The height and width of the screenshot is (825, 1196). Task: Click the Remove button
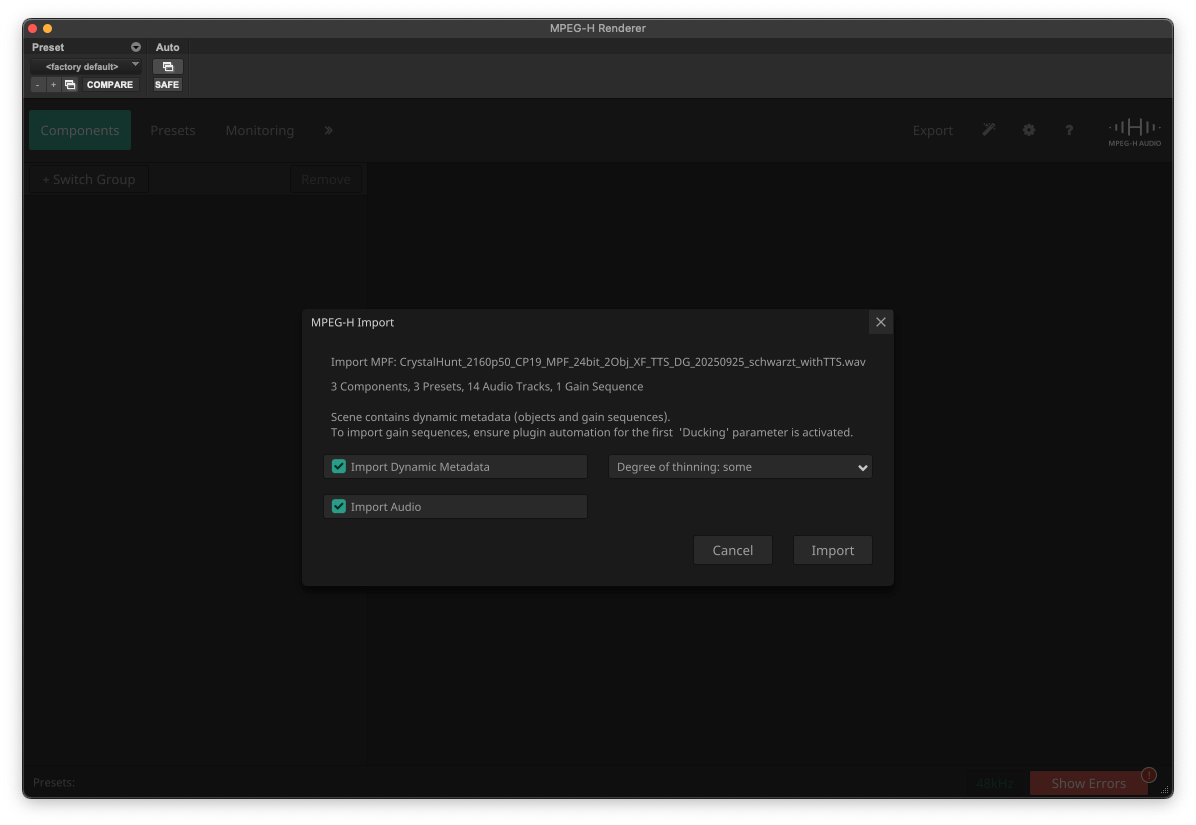click(x=326, y=179)
